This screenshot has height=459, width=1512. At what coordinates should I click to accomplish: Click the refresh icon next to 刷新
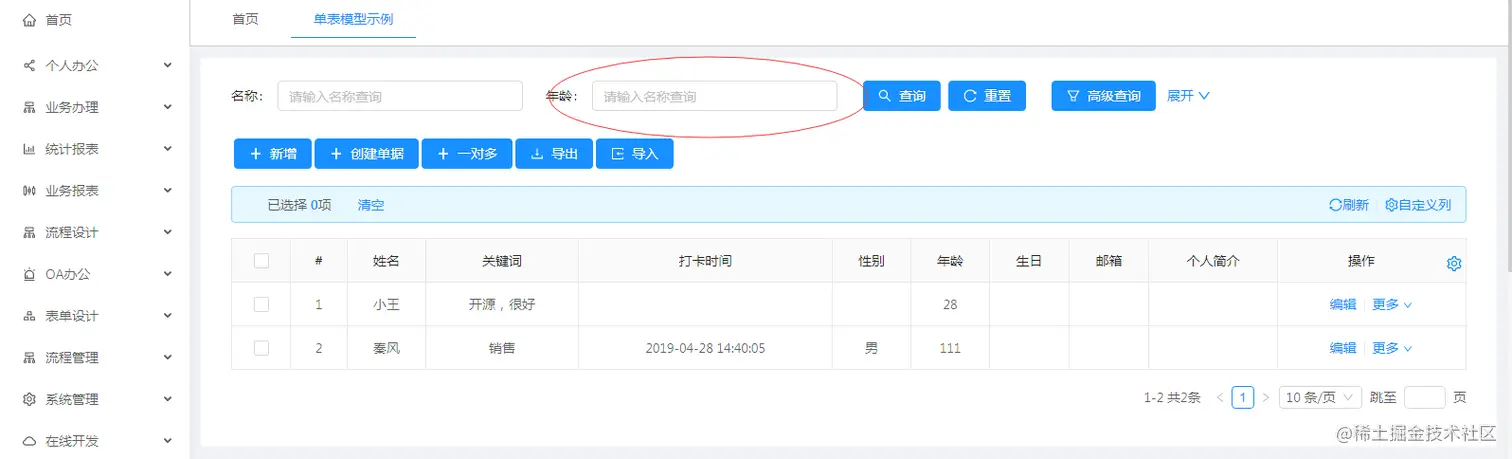coord(1335,205)
